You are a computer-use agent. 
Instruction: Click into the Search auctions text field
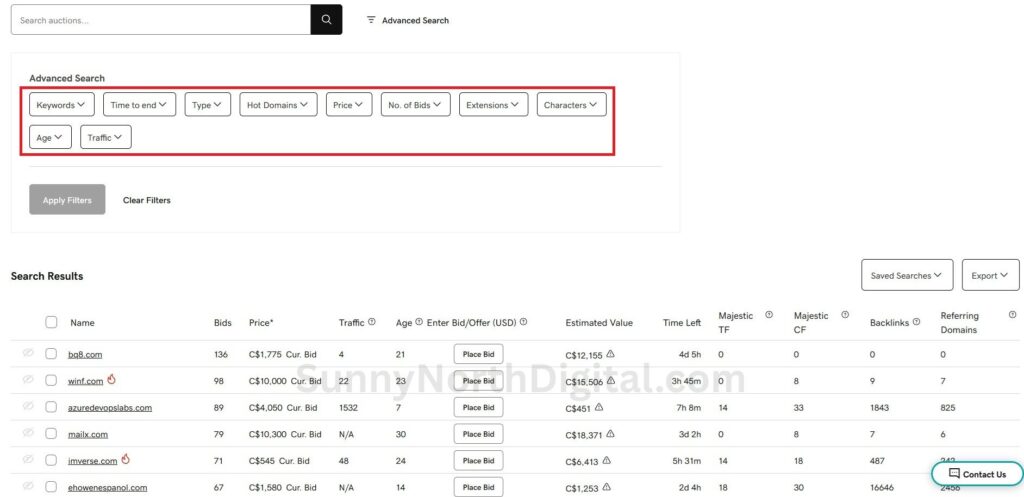(160, 20)
